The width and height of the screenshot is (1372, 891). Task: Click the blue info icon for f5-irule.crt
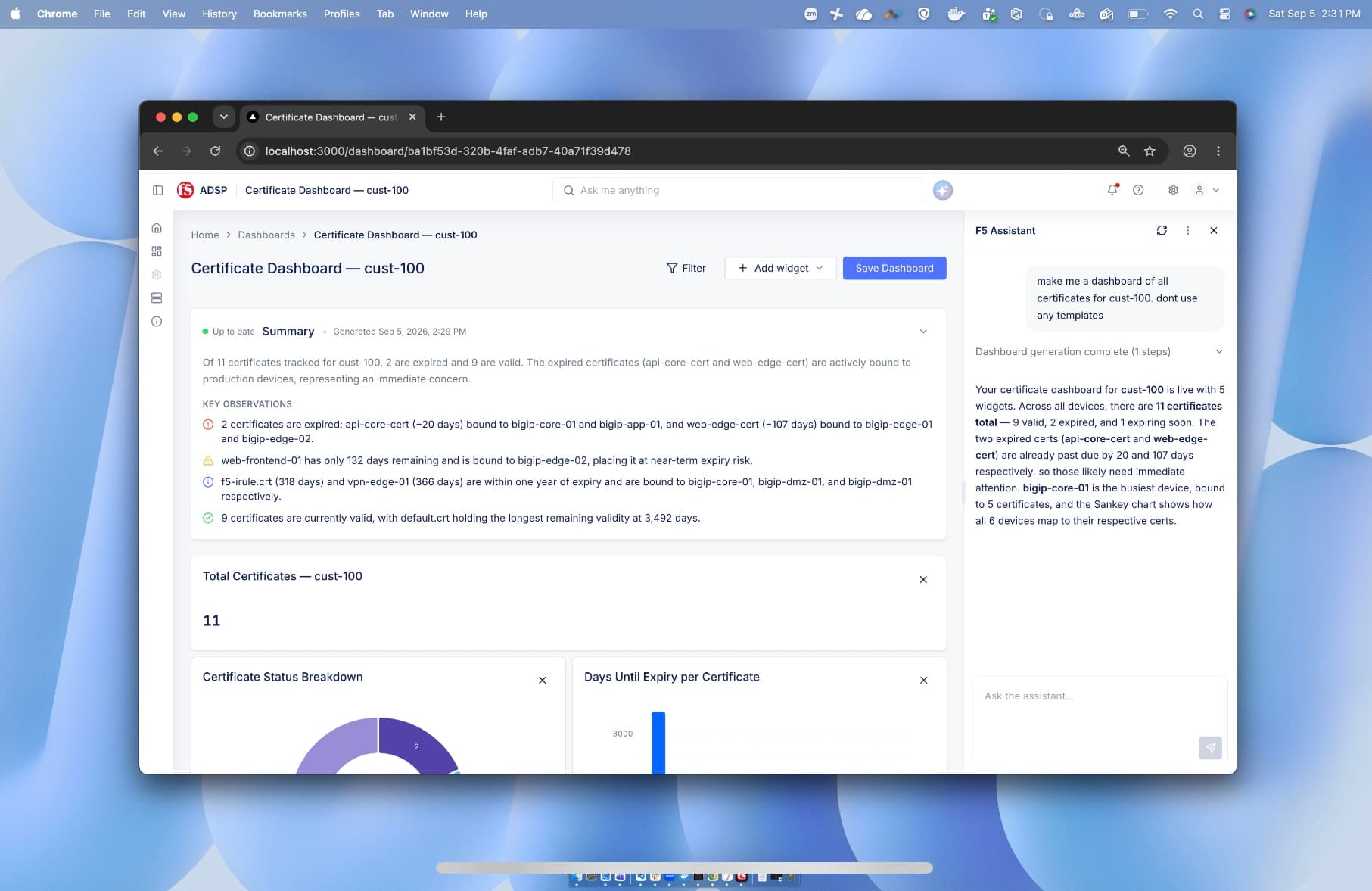pyautogui.click(x=208, y=482)
